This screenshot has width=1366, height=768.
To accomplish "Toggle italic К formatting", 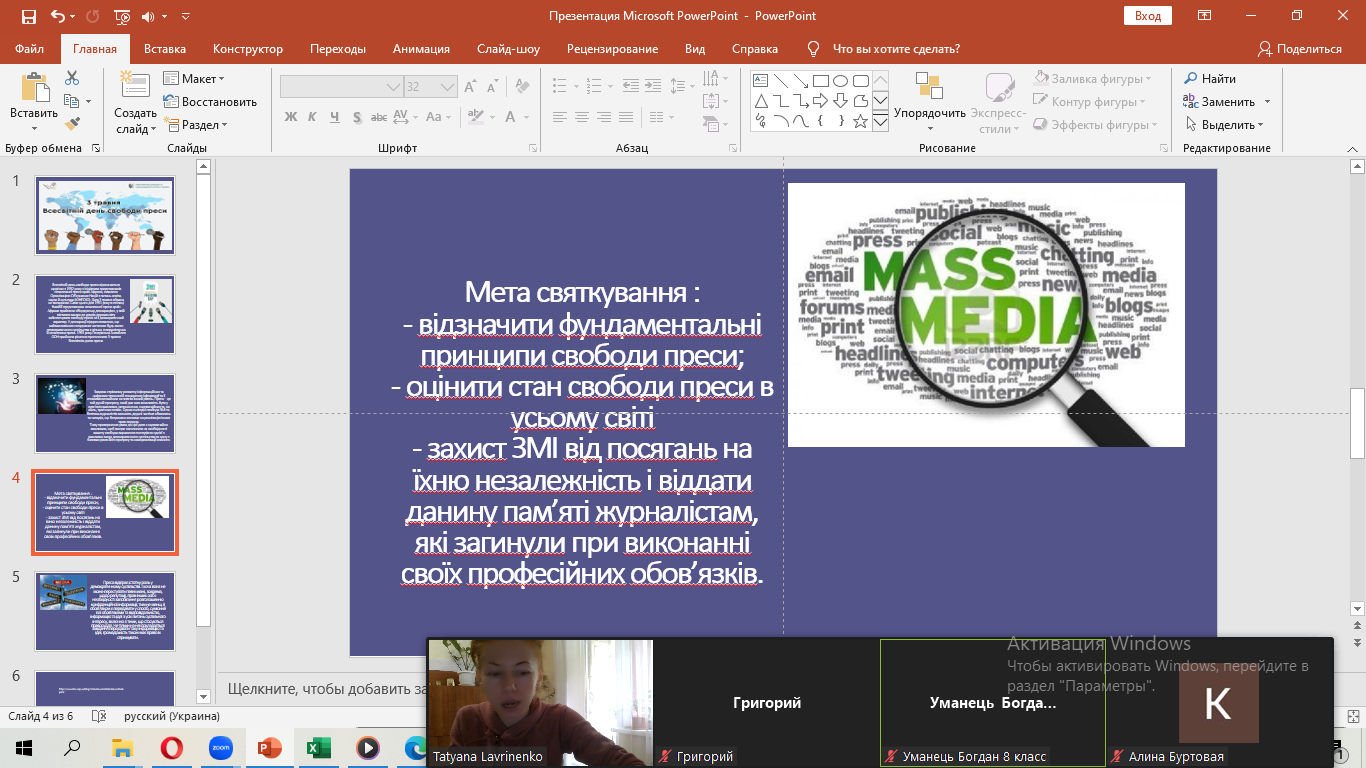I will coord(312,117).
